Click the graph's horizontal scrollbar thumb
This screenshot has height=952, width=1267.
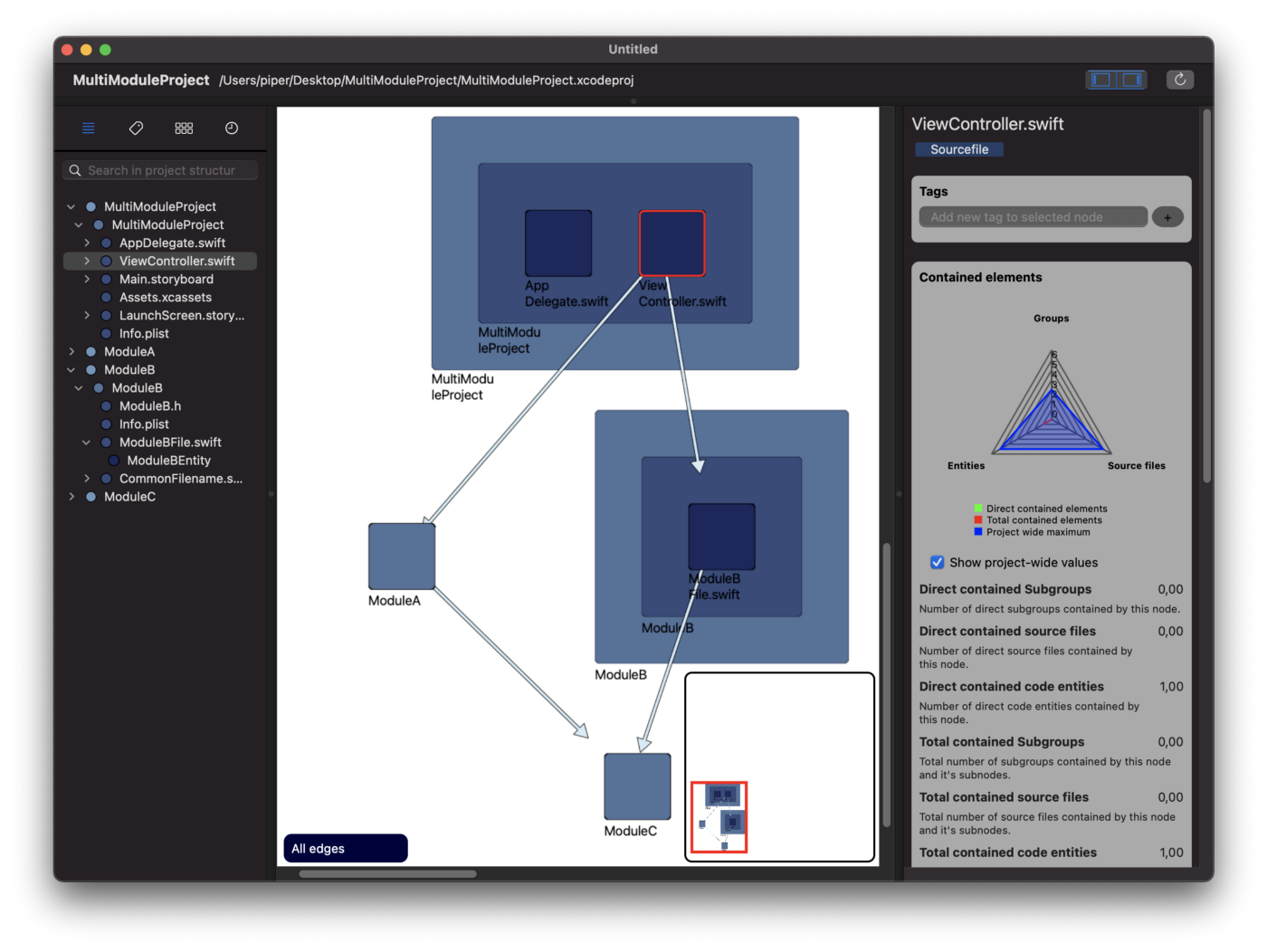387,873
